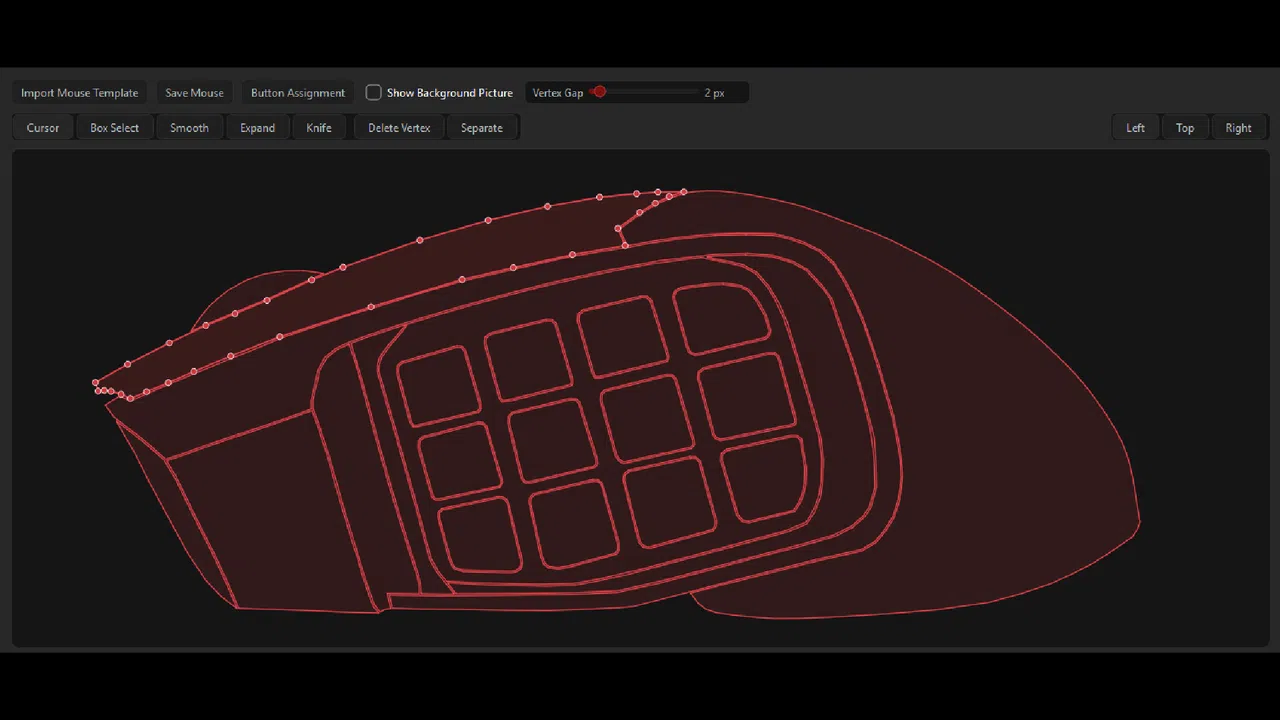
Task: Click the Separate button
Action: click(482, 128)
